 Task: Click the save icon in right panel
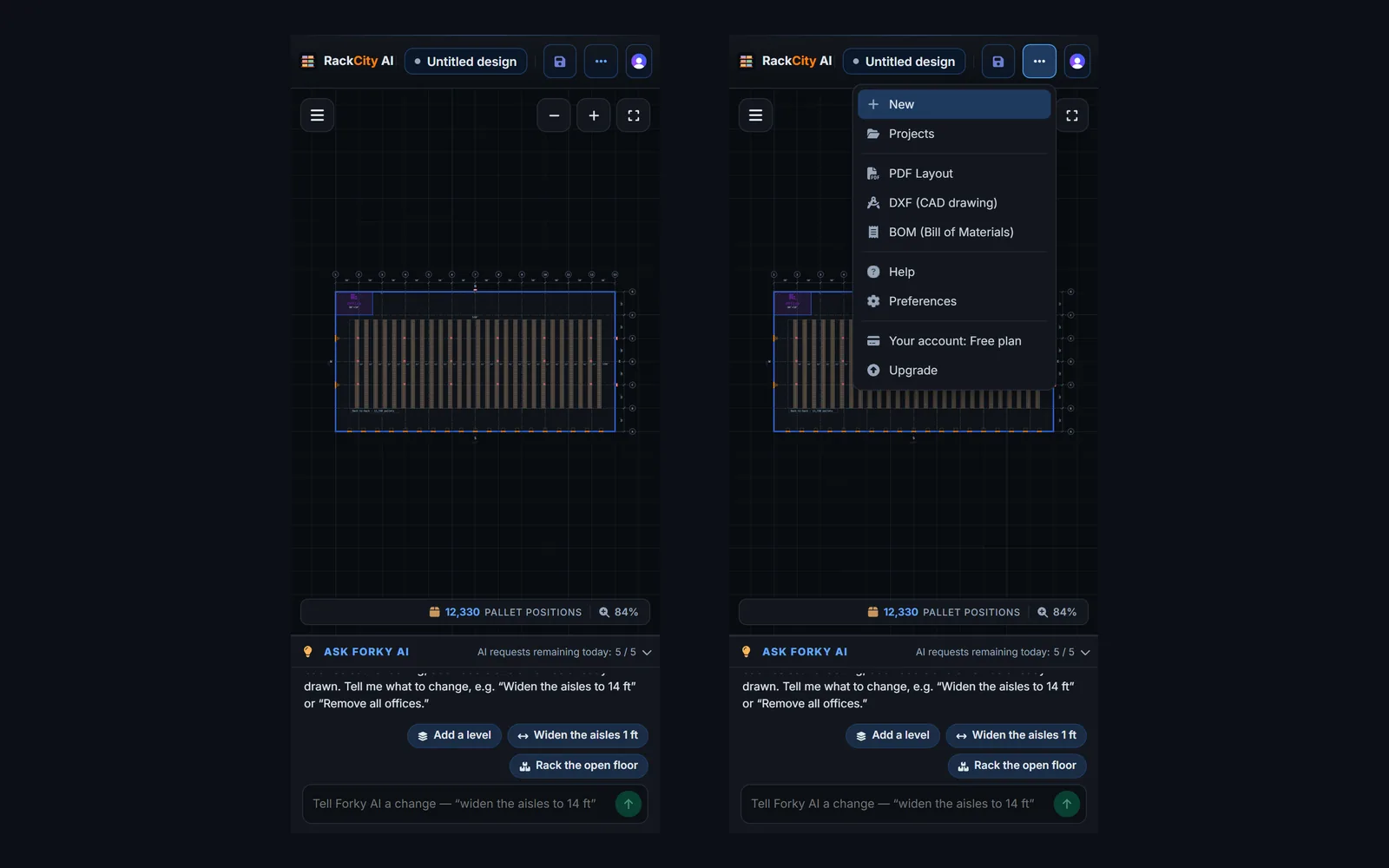pyautogui.click(x=998, y=62)
